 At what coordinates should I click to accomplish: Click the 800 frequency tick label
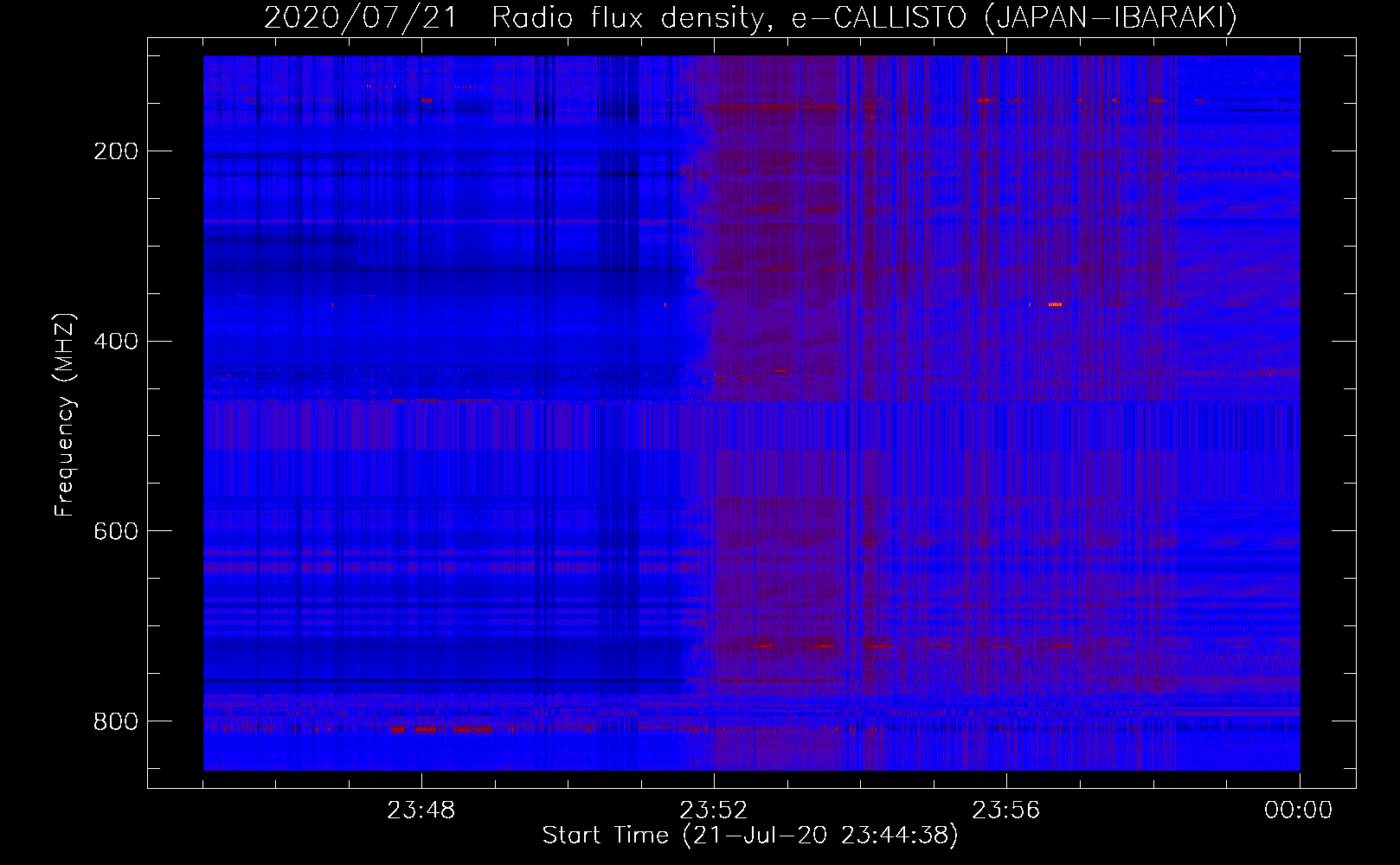(115, 721)
